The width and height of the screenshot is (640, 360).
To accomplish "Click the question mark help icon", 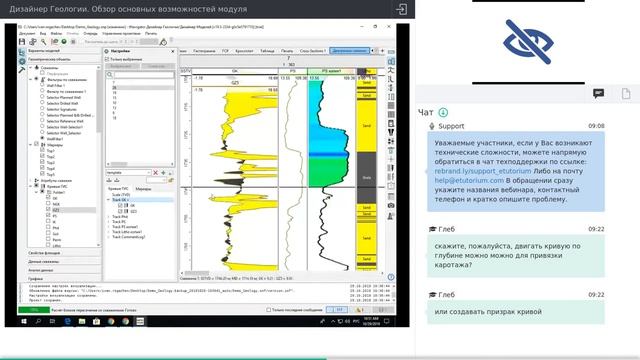I will pyautogui.click(x=391, y=277).
